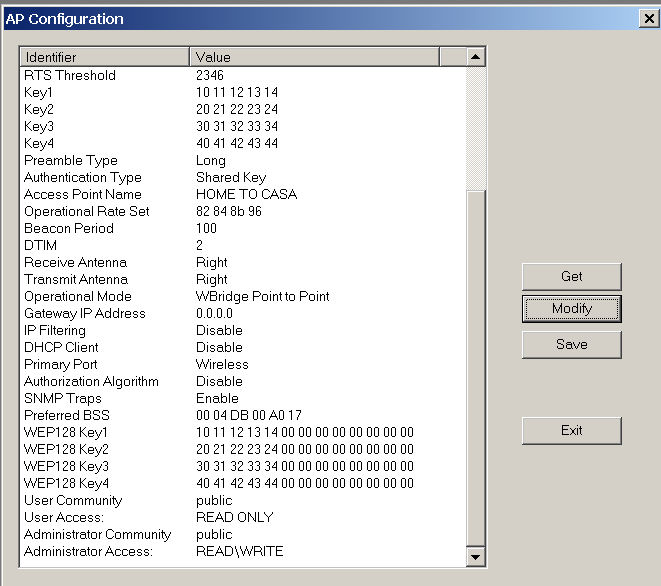Viewport: 661px width, 586px height.
Task: Select the Access Point Name row
Action: pyautogui.click(x=243, y=194)
